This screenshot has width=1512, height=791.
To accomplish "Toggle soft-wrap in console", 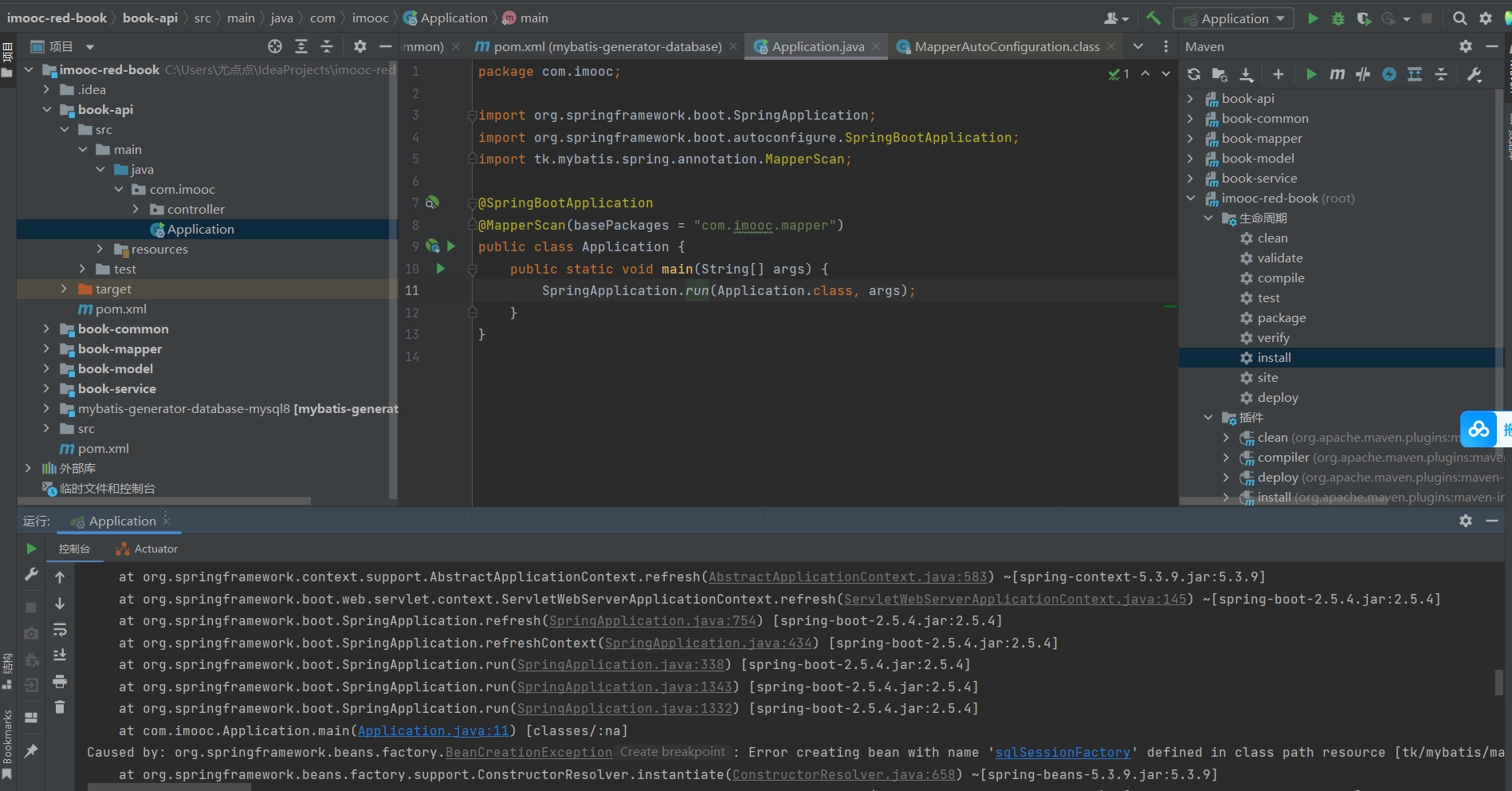I will 60,630.
